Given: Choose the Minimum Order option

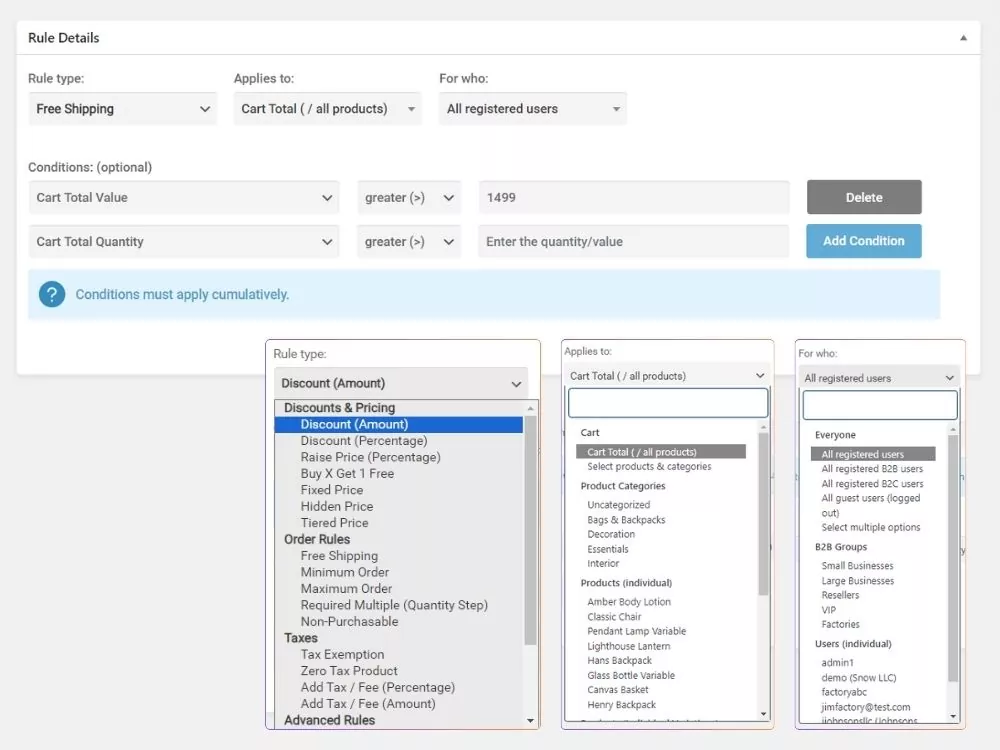Looking at the screenshot, I should coord(345,573).
